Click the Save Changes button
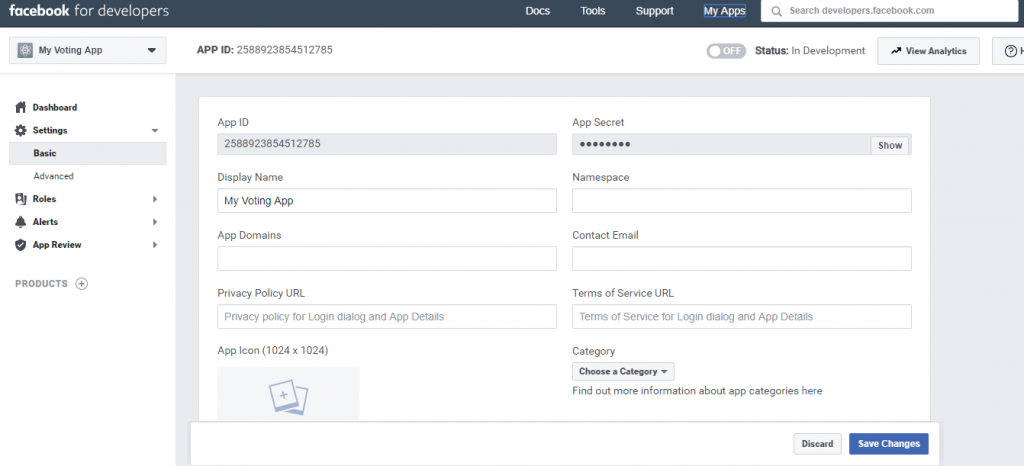1024x466 pixels. point(889,444)
